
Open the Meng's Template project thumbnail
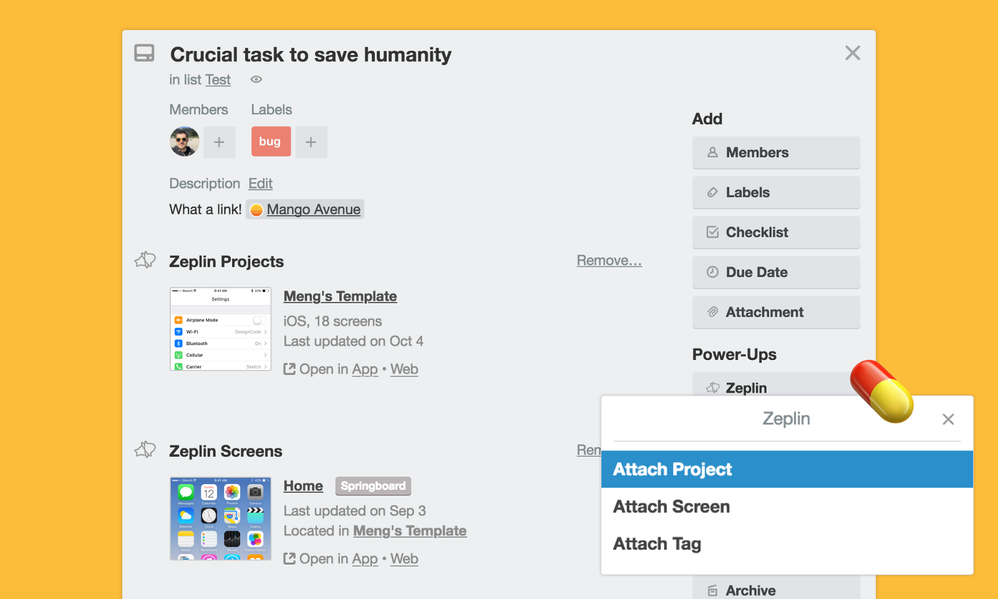[220, 329]
